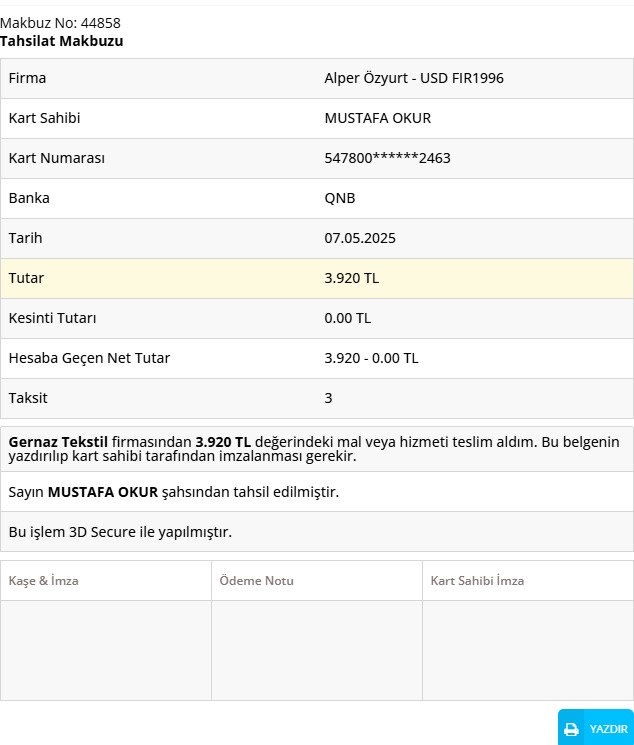Click the date value 07.05.2025
The height and width of the screenshot is (745, 634).
click(360, 238)
